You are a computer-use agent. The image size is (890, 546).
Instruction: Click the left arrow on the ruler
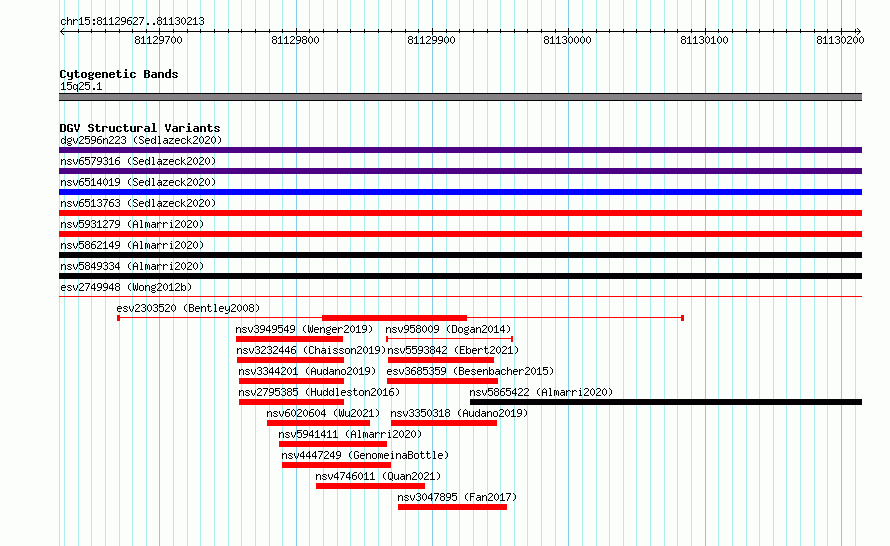(x=62, y=32)
